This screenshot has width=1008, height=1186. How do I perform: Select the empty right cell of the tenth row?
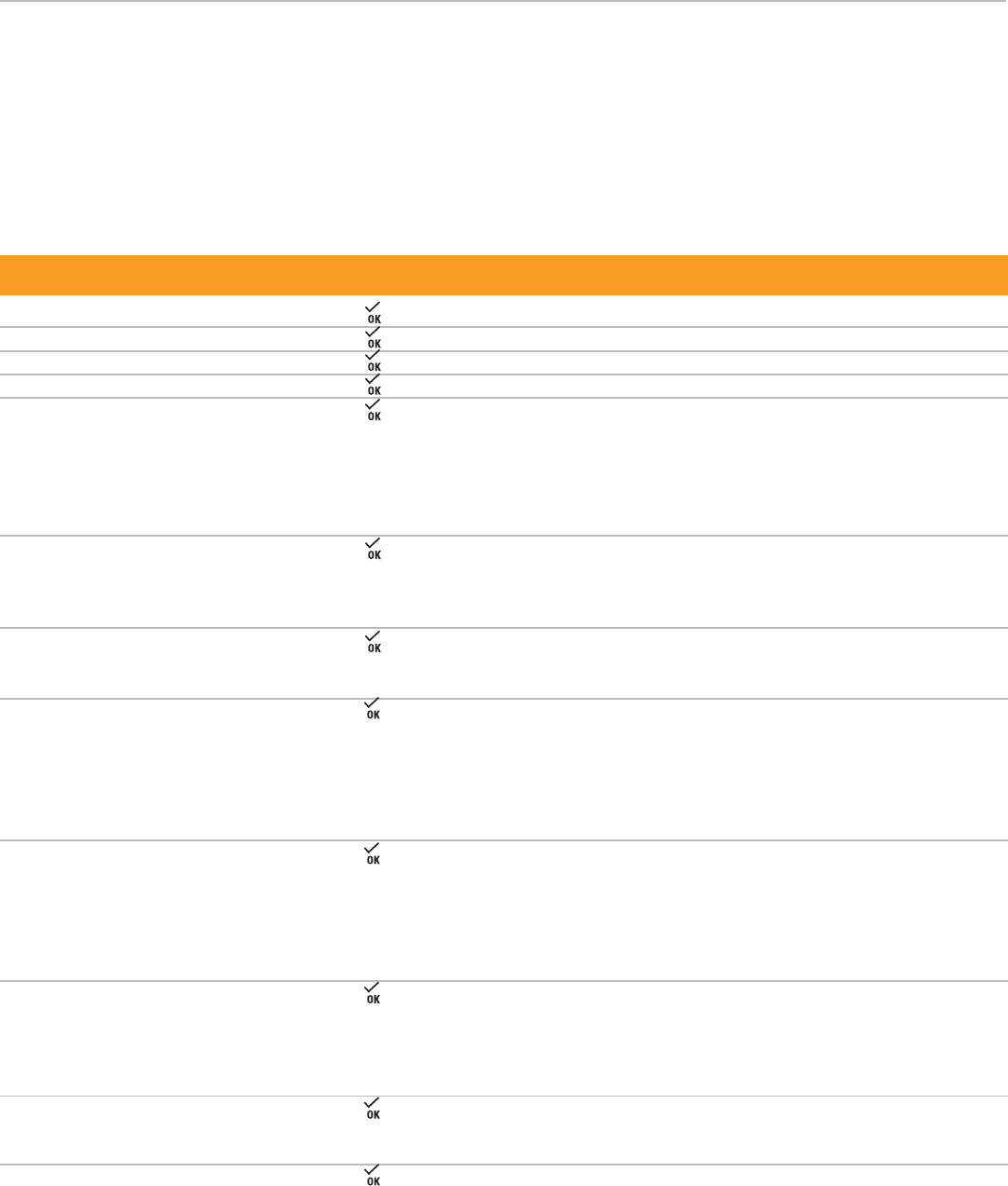click(x=689, y=1038)
